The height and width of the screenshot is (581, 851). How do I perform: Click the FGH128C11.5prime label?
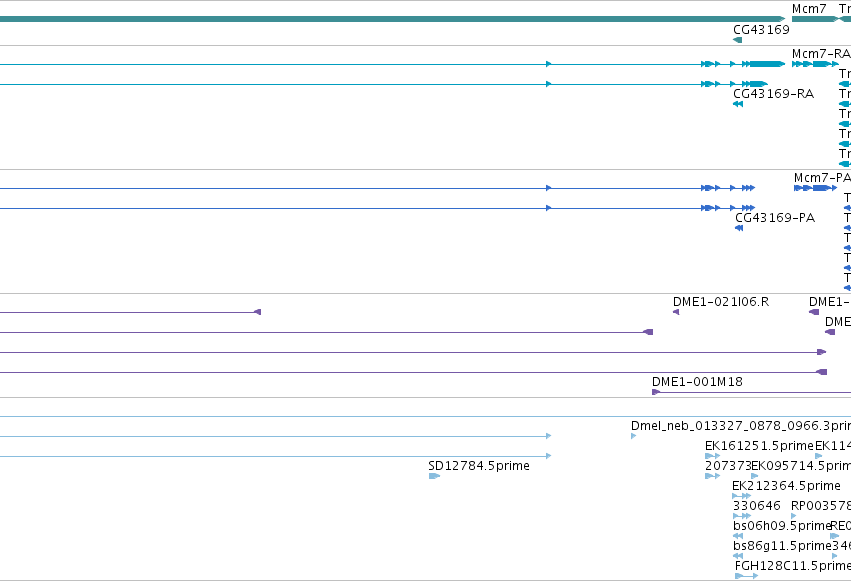(792, 566)
